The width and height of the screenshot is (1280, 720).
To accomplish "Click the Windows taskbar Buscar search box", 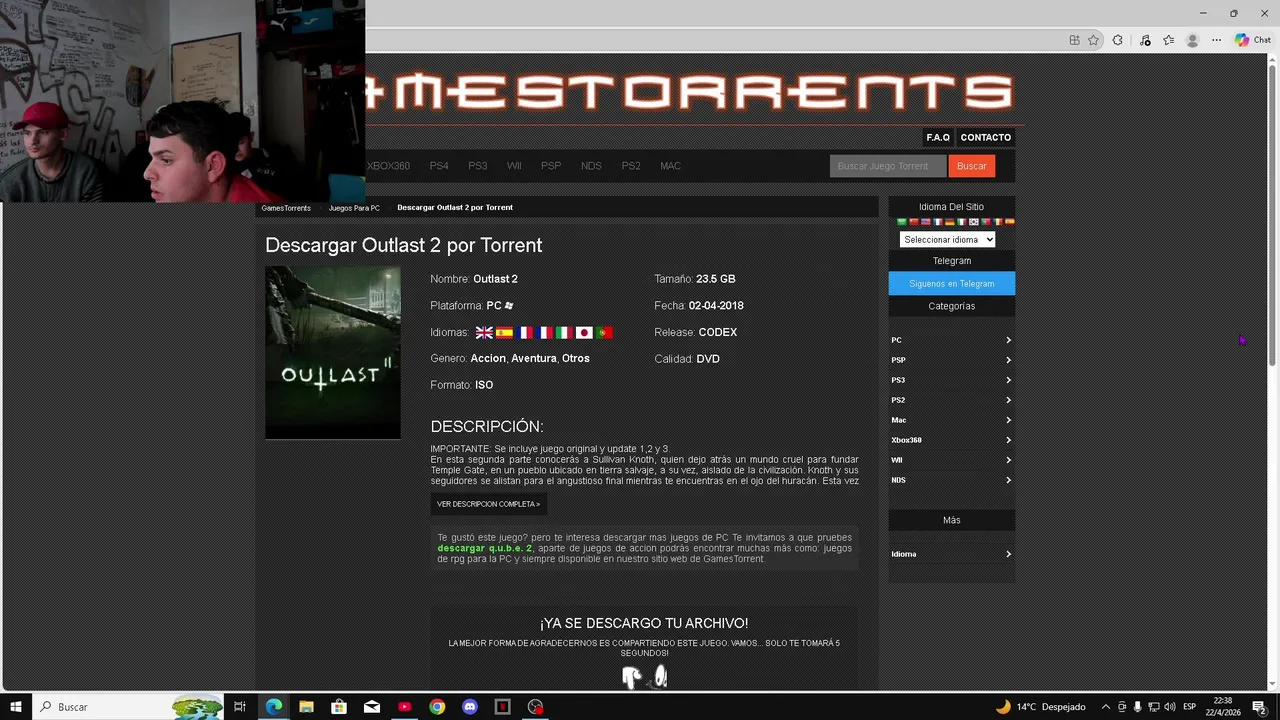I will [130, 707].
